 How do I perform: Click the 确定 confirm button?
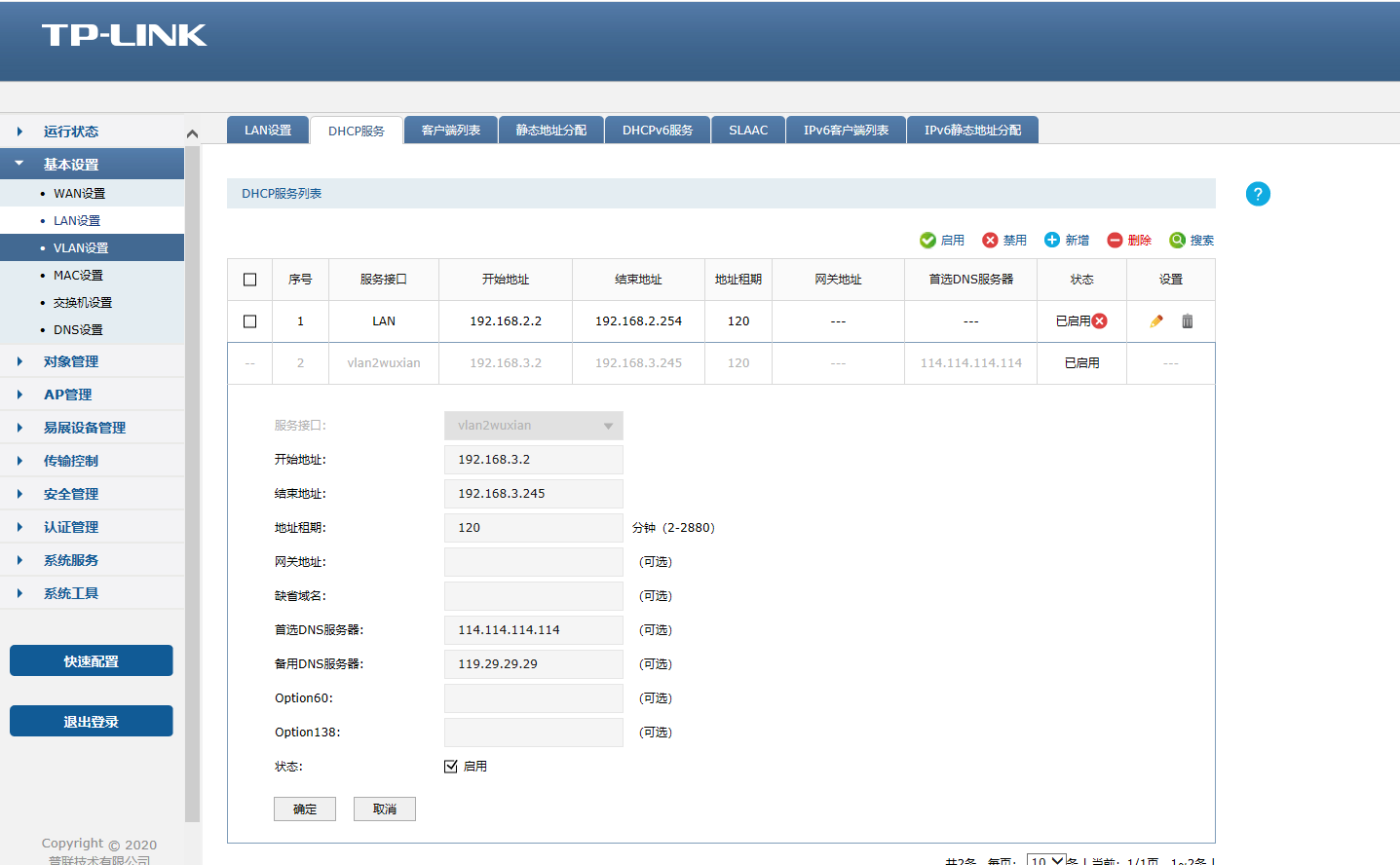(305, 809)
